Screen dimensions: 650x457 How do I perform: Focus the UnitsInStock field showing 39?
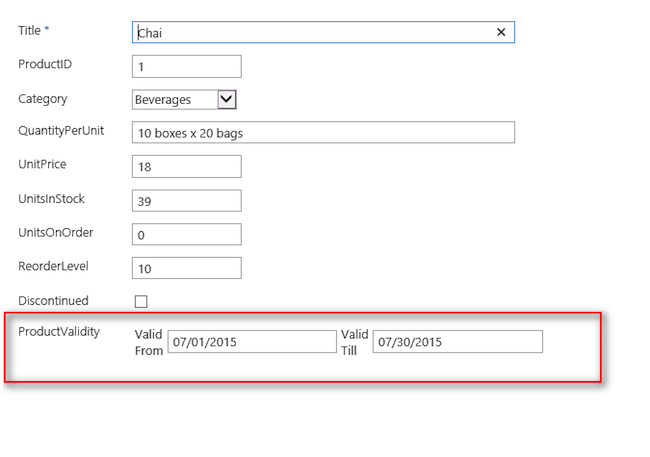187,200
